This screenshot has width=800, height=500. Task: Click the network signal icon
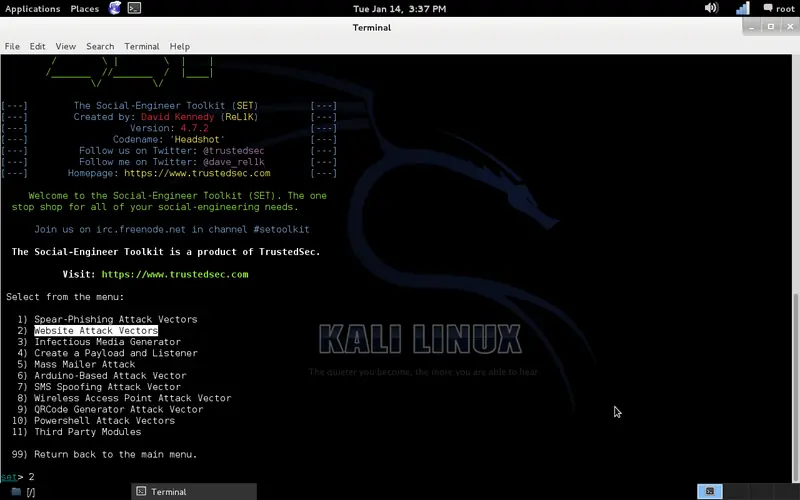pos(743,8)
